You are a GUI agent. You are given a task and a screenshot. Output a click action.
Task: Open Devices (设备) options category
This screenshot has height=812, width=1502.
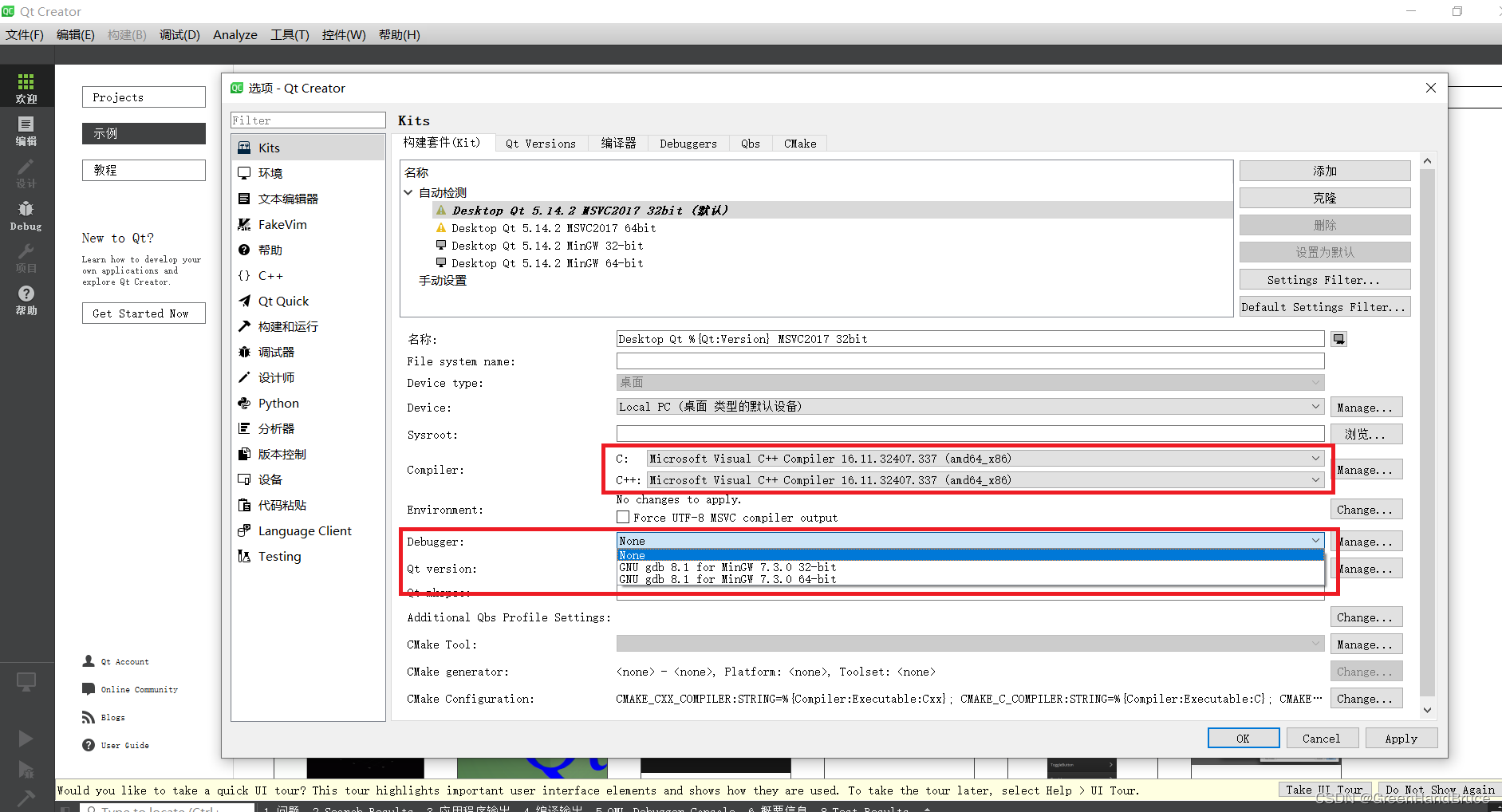[308, 479]
